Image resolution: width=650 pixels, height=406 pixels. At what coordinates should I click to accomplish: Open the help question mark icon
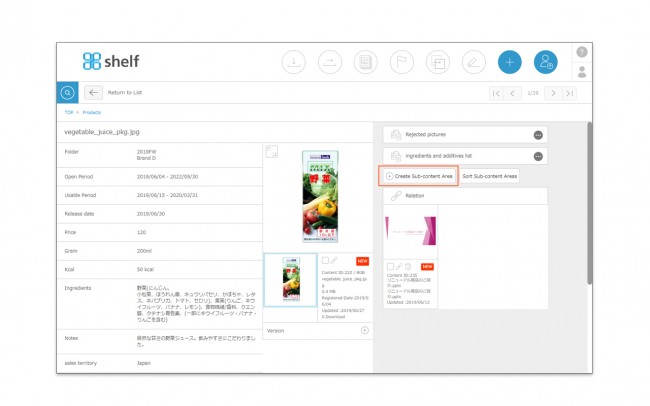tap(582, 52)
